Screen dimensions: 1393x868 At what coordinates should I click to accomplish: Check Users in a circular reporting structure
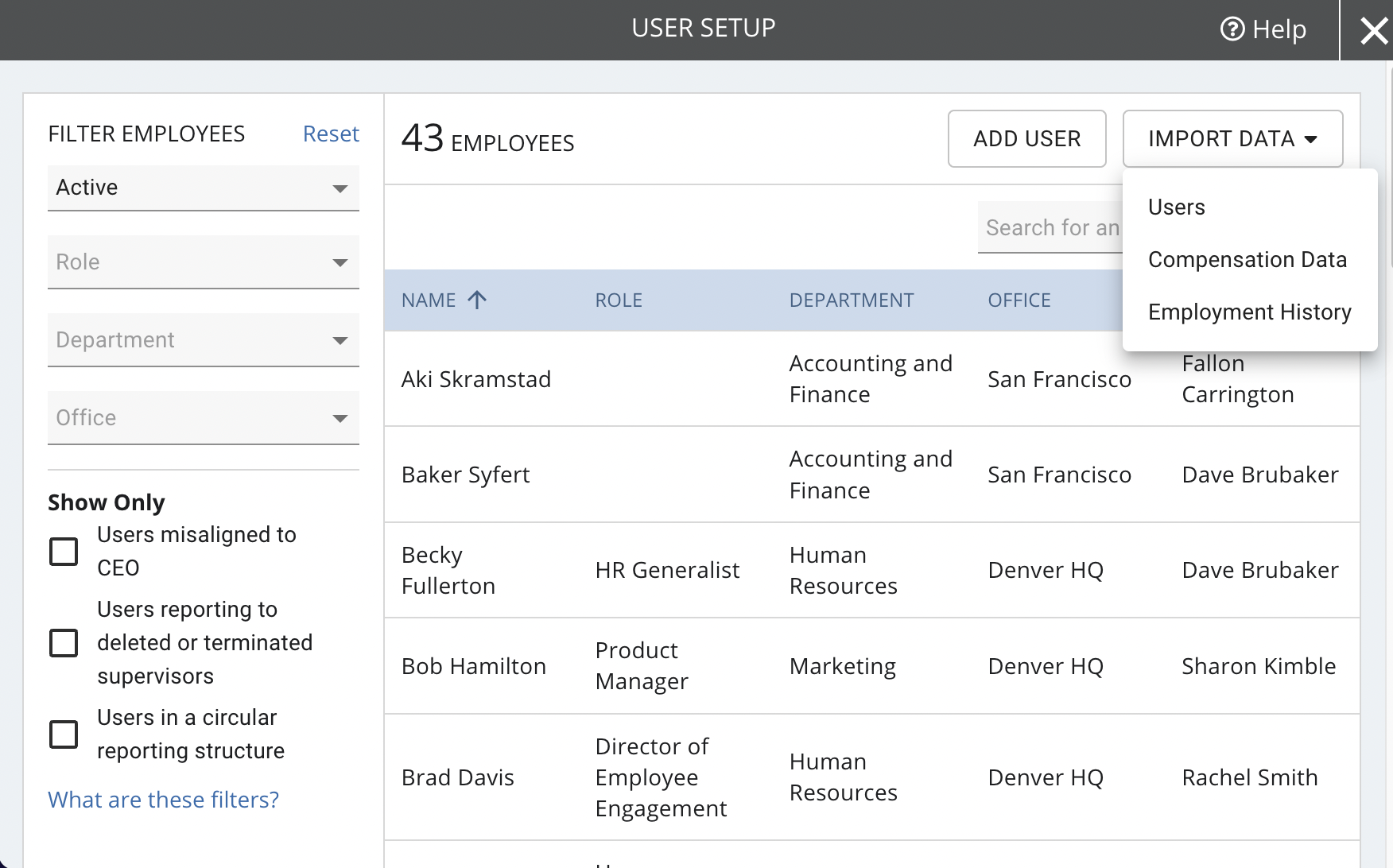pos(64,734)
